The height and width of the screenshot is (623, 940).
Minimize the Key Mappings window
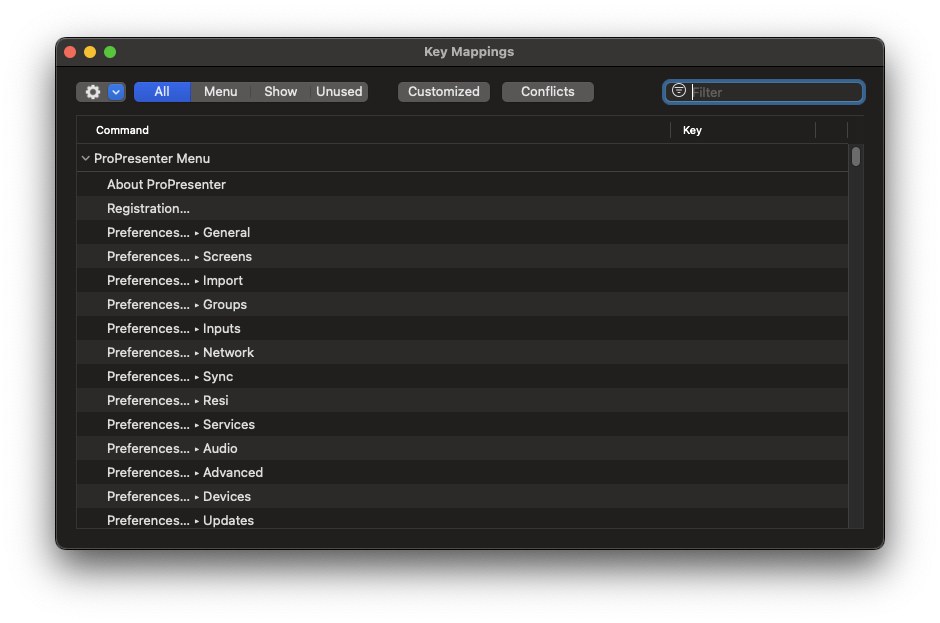90,52
